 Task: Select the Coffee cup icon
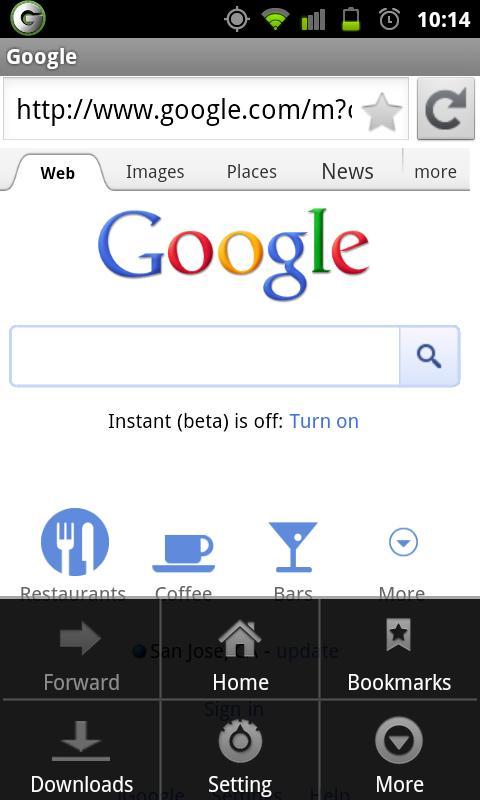coord(184,553)
